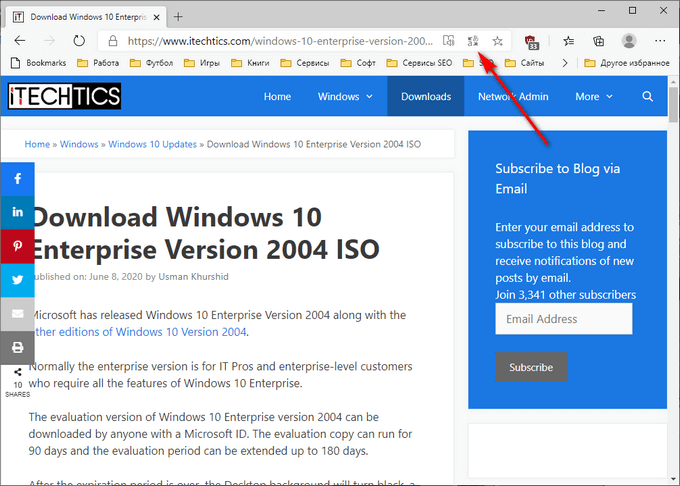
Task: Open the Network Admin menu item
Action: (x=513, y=96)
